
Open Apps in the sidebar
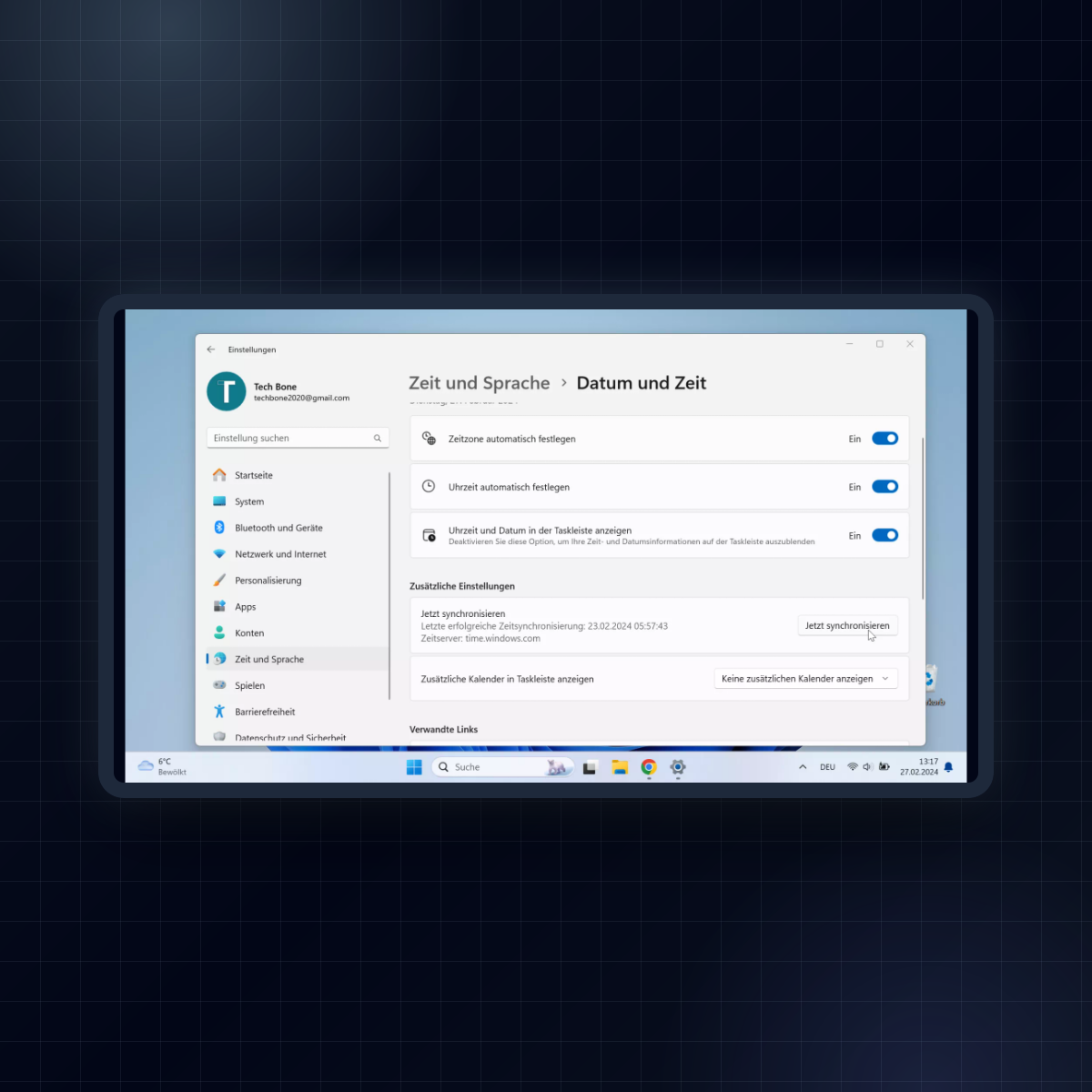[298, 606]
